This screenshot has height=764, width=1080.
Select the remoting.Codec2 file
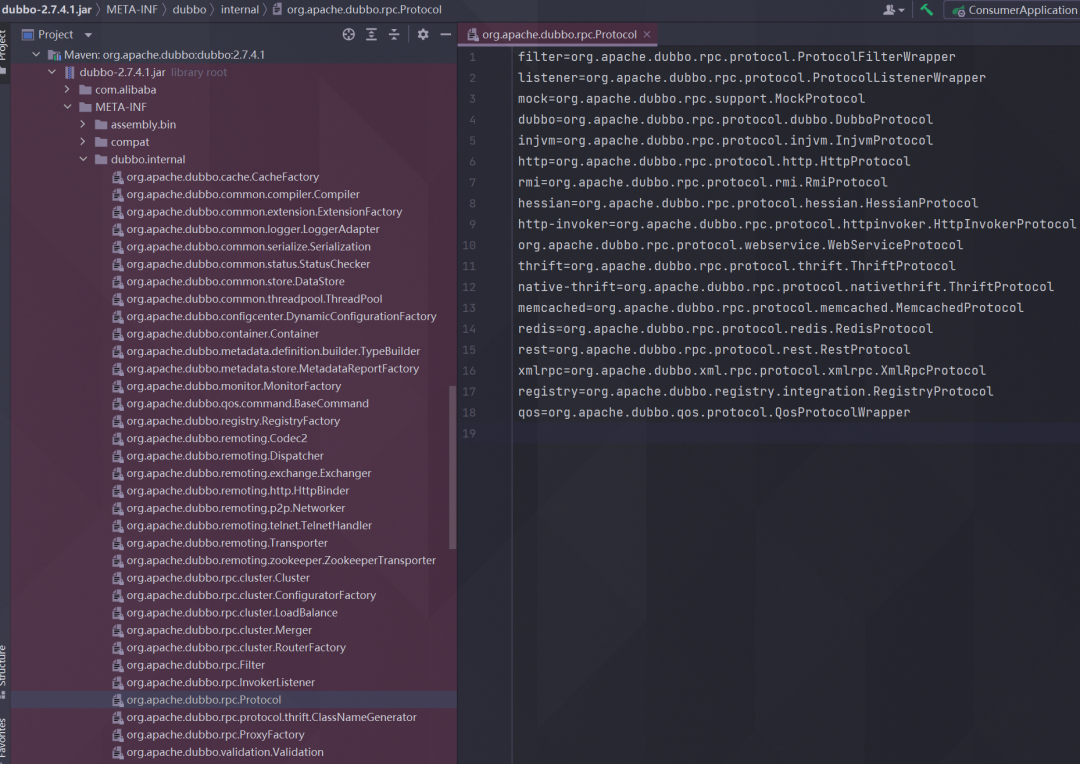coord(209,438)
